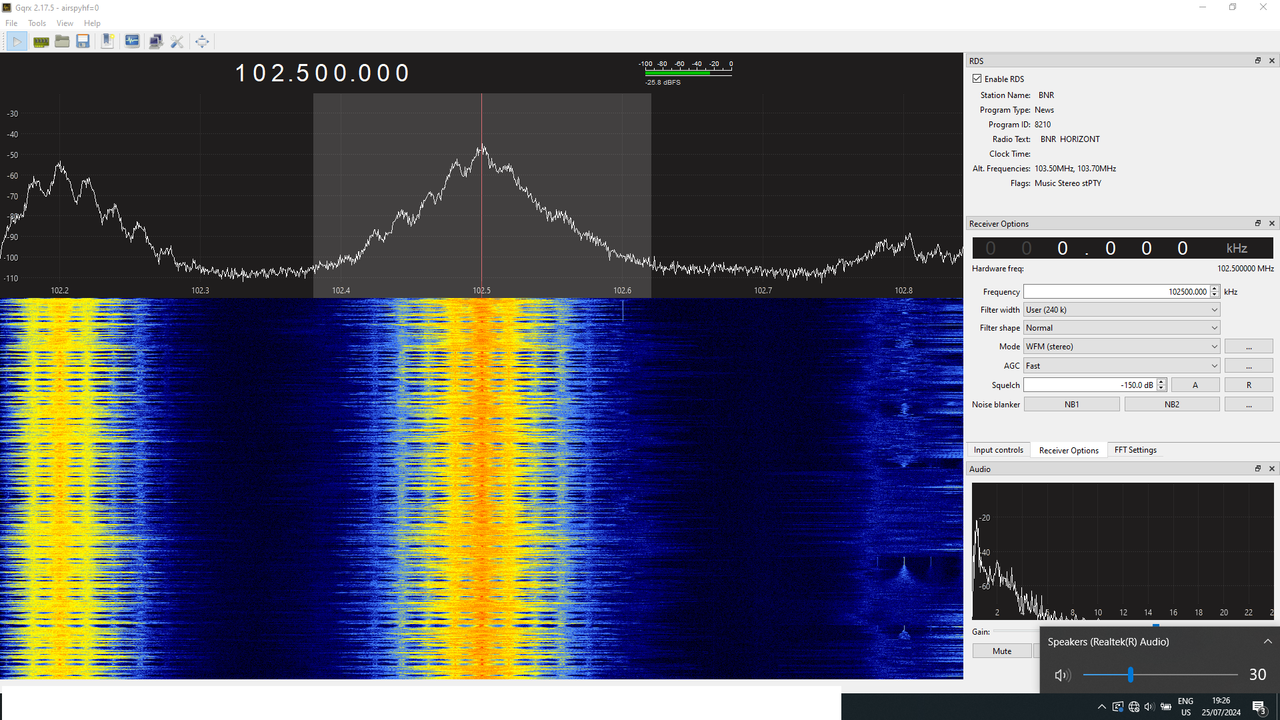Increase Frequency with the spinner arrows
Screen dimensions: 1280x720
[x=1215, y=289]
